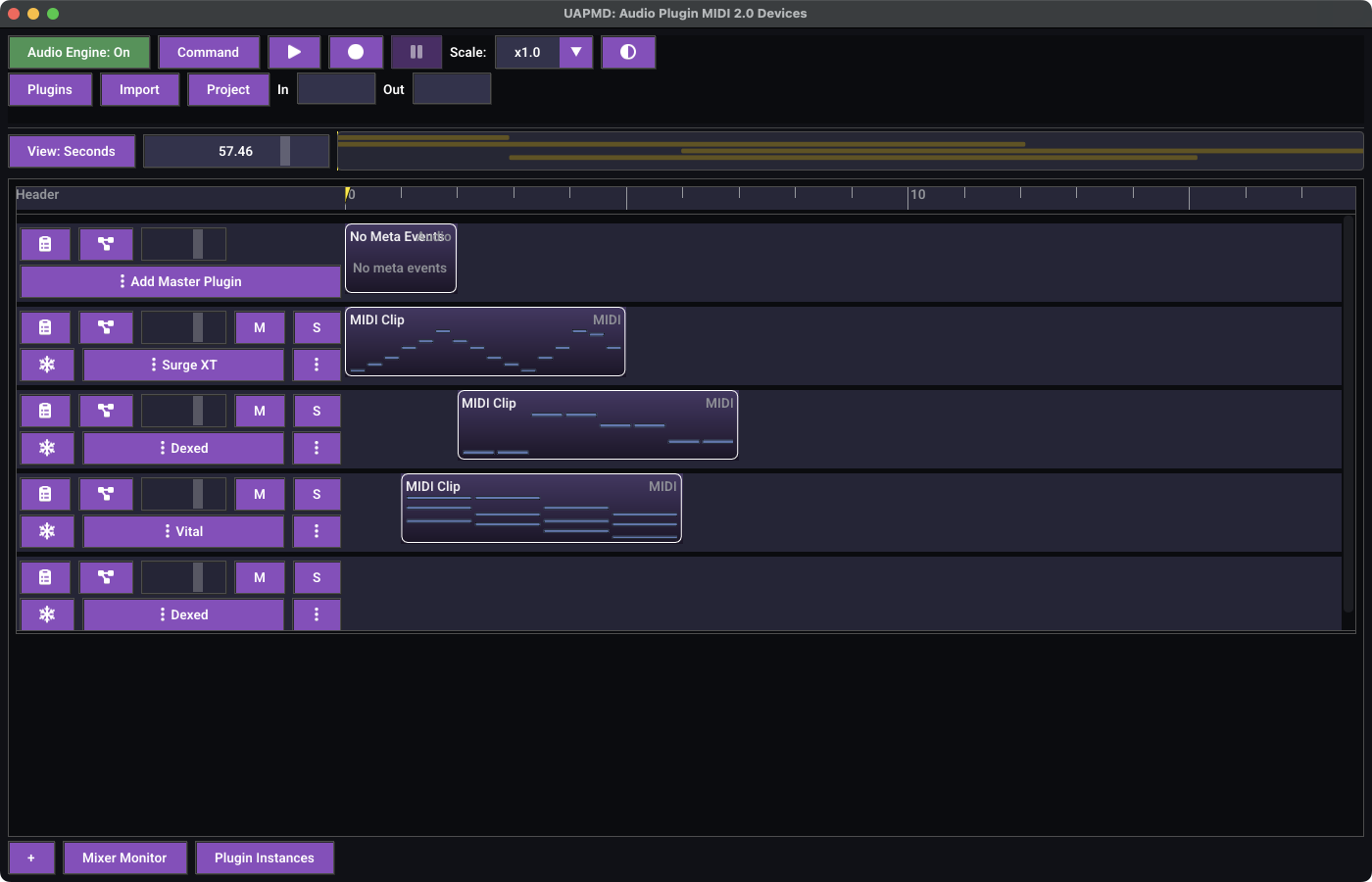This screenshot has height=882, width=1372.
Task: Freeze the Vital track with the snowflake icon
Action: click(x=47, y=531)
